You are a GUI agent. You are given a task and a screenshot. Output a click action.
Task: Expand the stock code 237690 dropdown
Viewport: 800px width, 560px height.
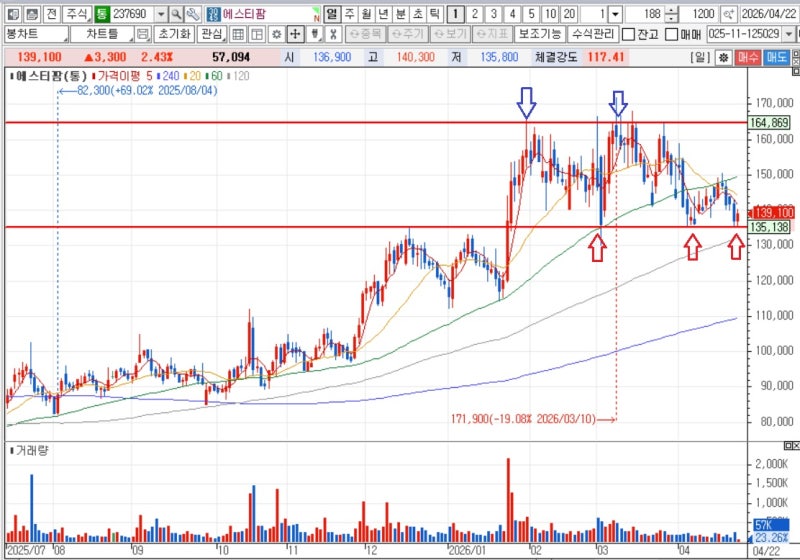point(161,15)
